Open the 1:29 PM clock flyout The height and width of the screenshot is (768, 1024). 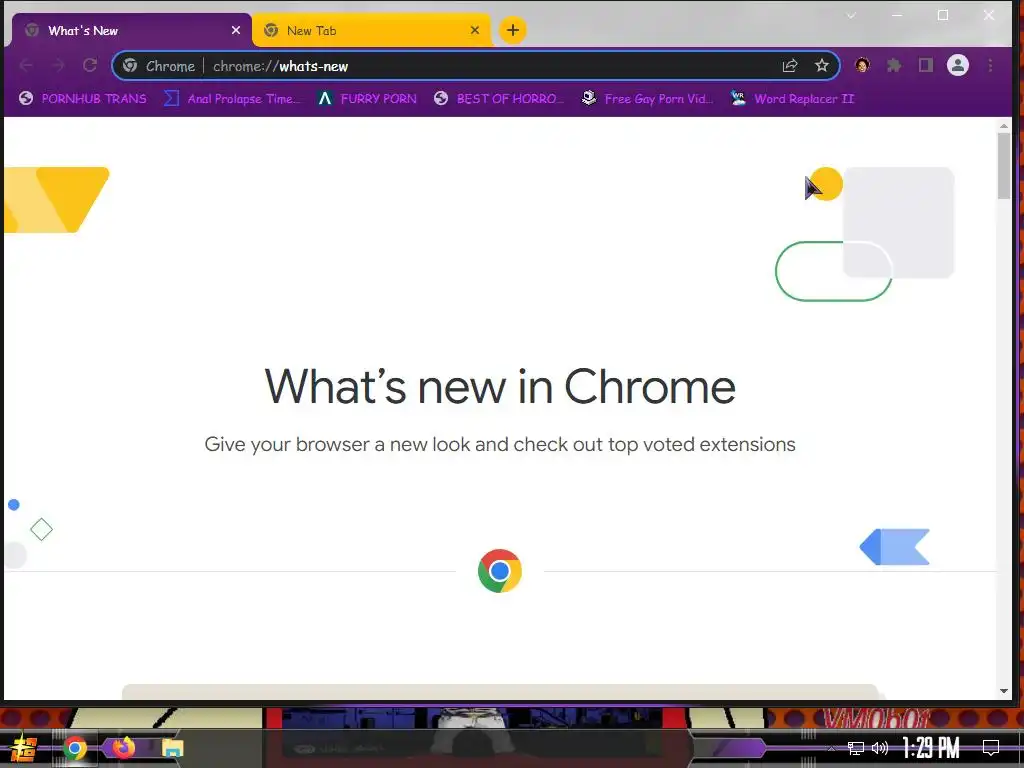click(x=931, y=748)
